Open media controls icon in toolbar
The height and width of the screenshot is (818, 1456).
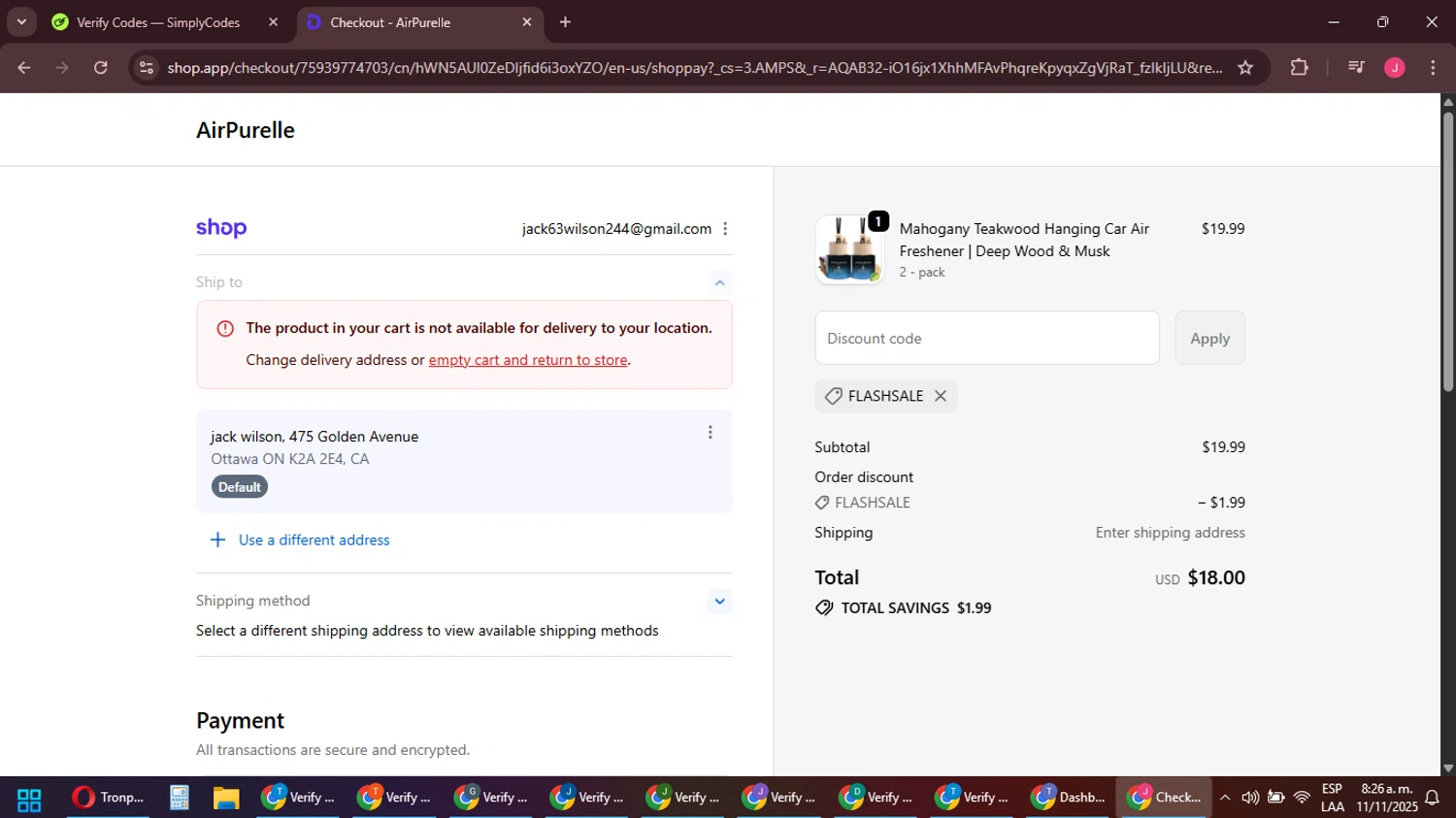click(1356, 68)
